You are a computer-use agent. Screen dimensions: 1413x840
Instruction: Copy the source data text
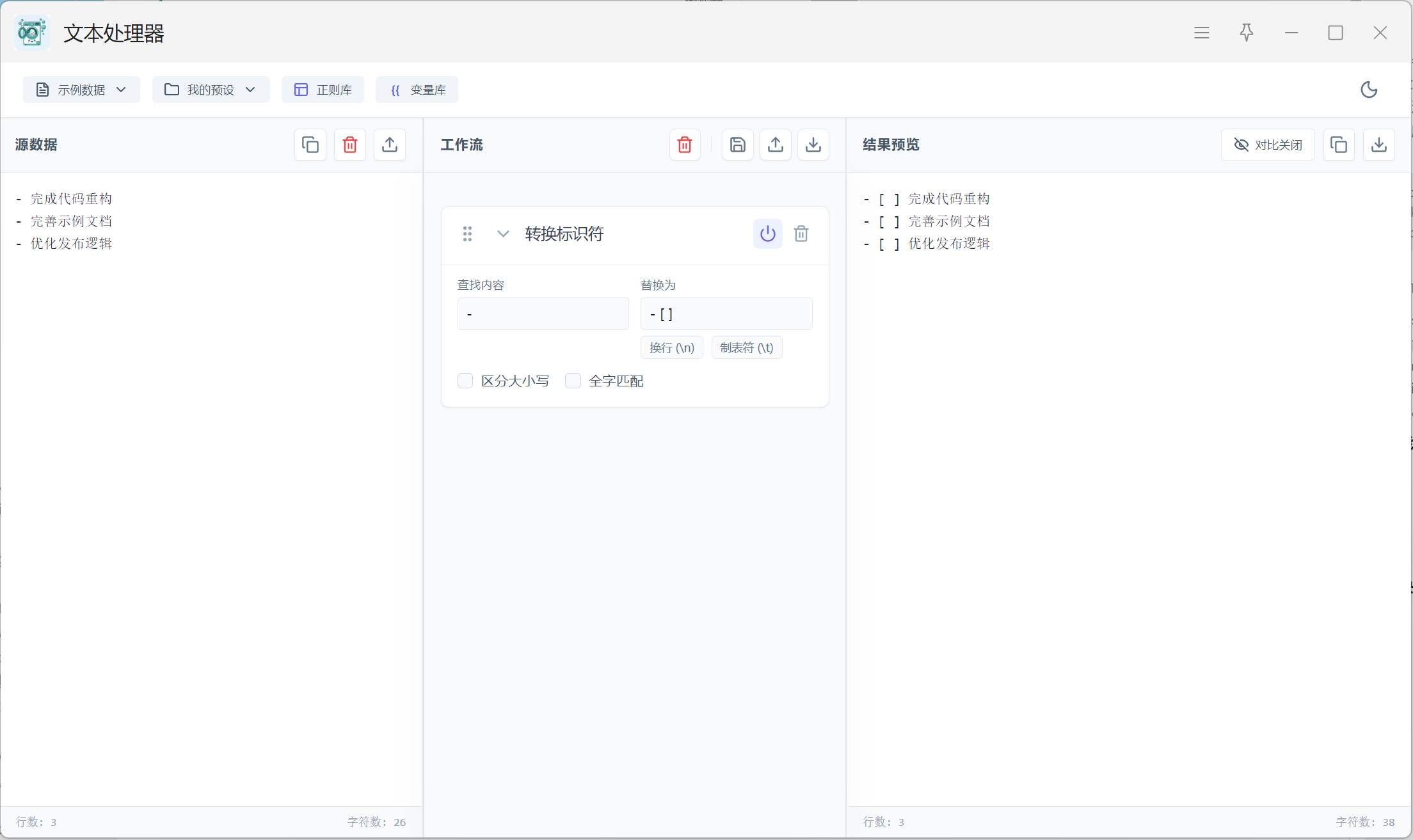coord(310,145)
